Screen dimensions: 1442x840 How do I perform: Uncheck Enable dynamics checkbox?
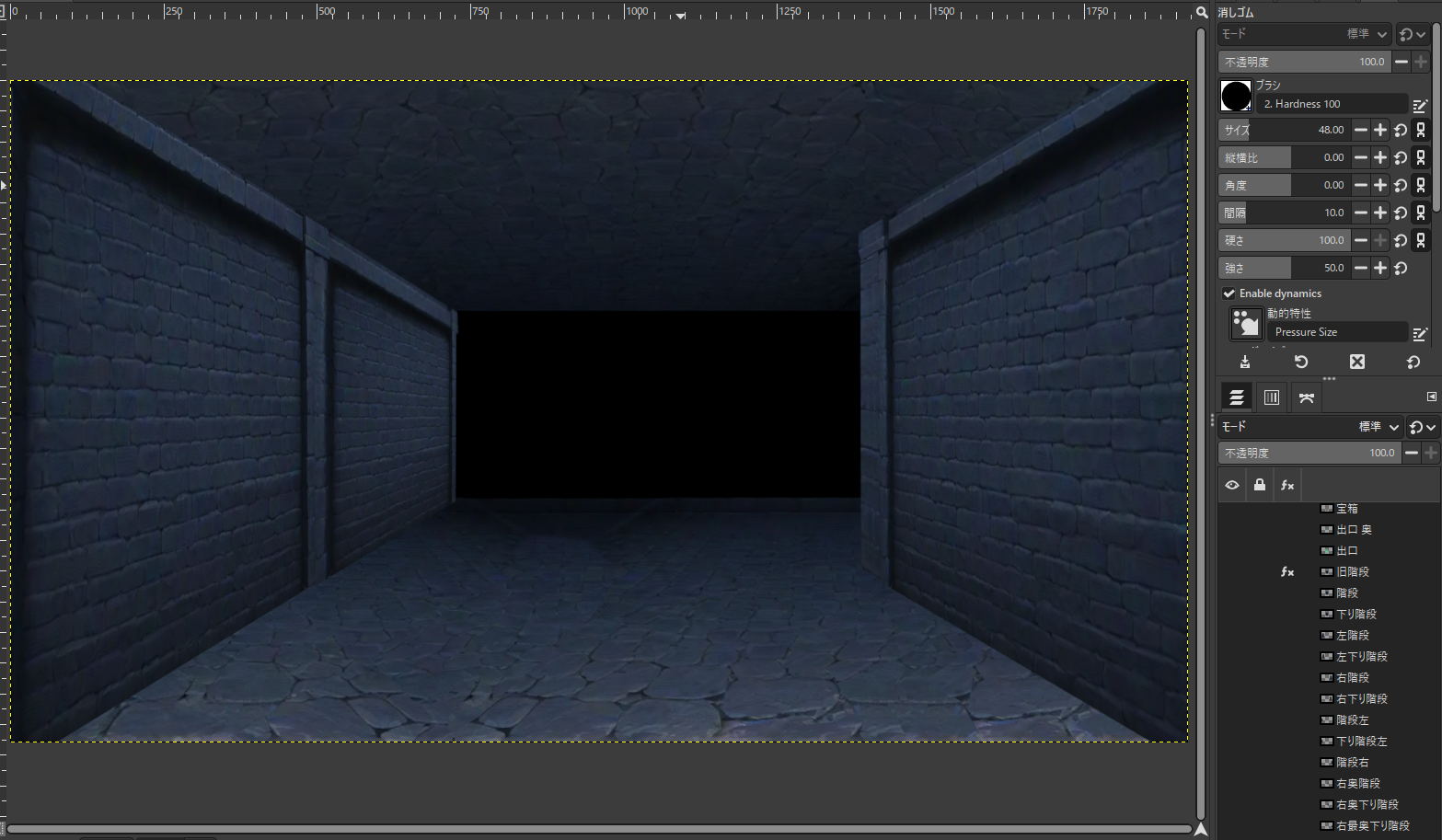click(1229, 293)
